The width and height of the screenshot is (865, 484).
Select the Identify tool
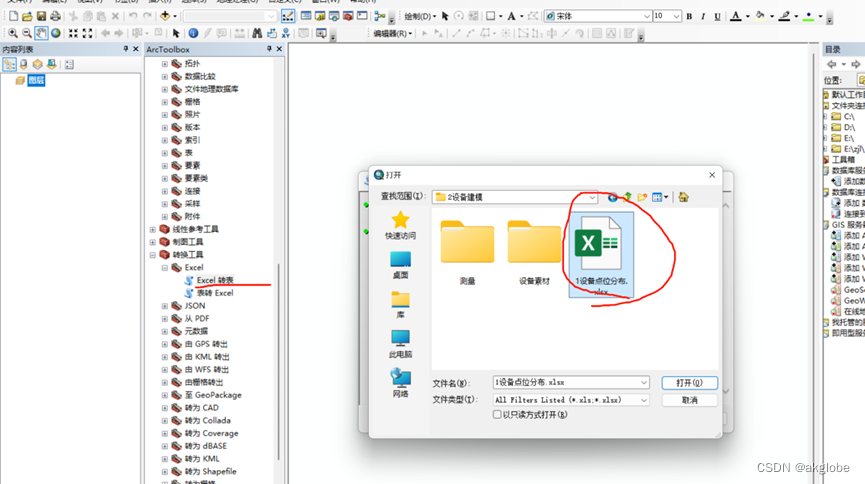(193, 33)
